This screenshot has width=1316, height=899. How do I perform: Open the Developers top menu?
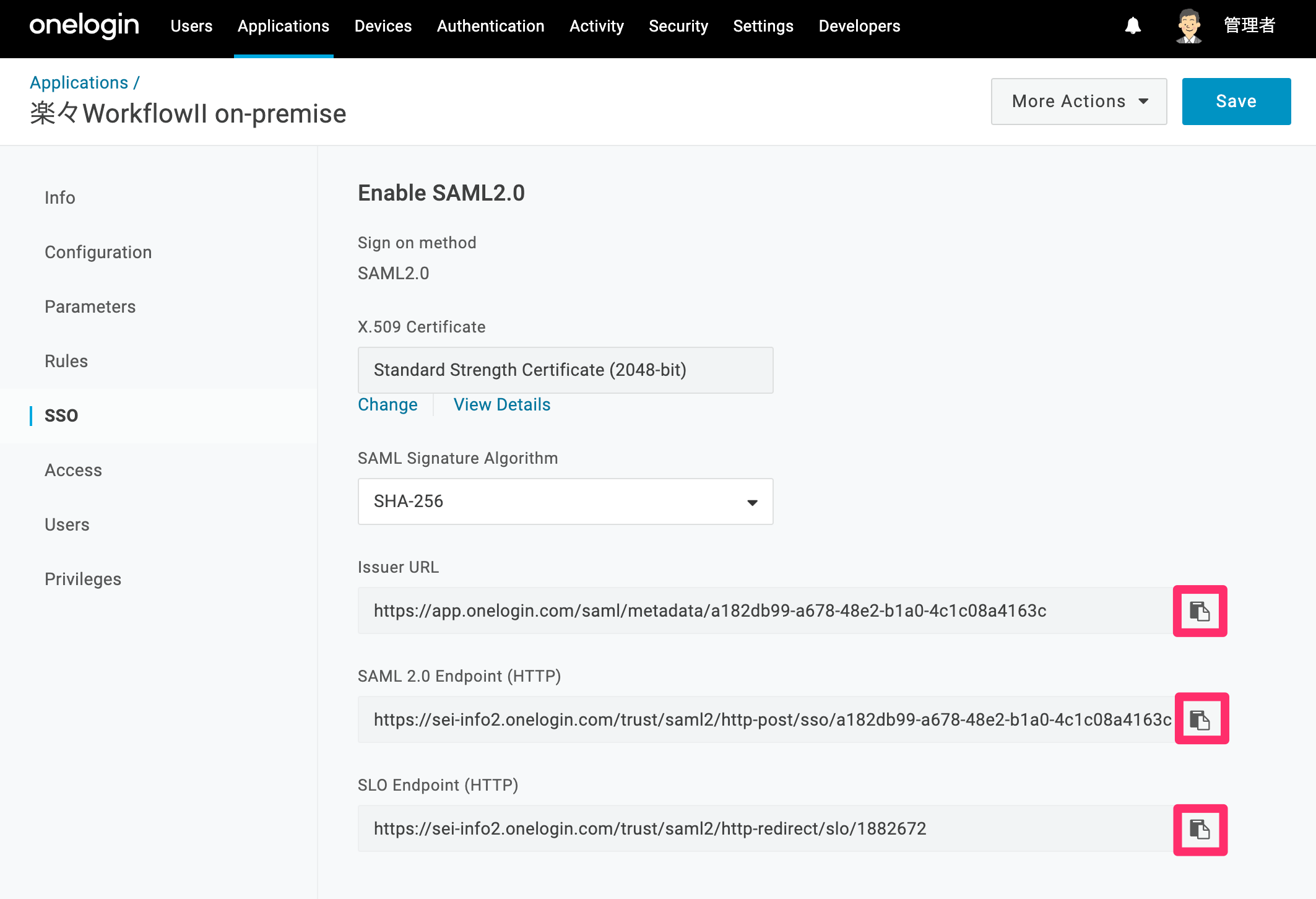tap(859, 26)
